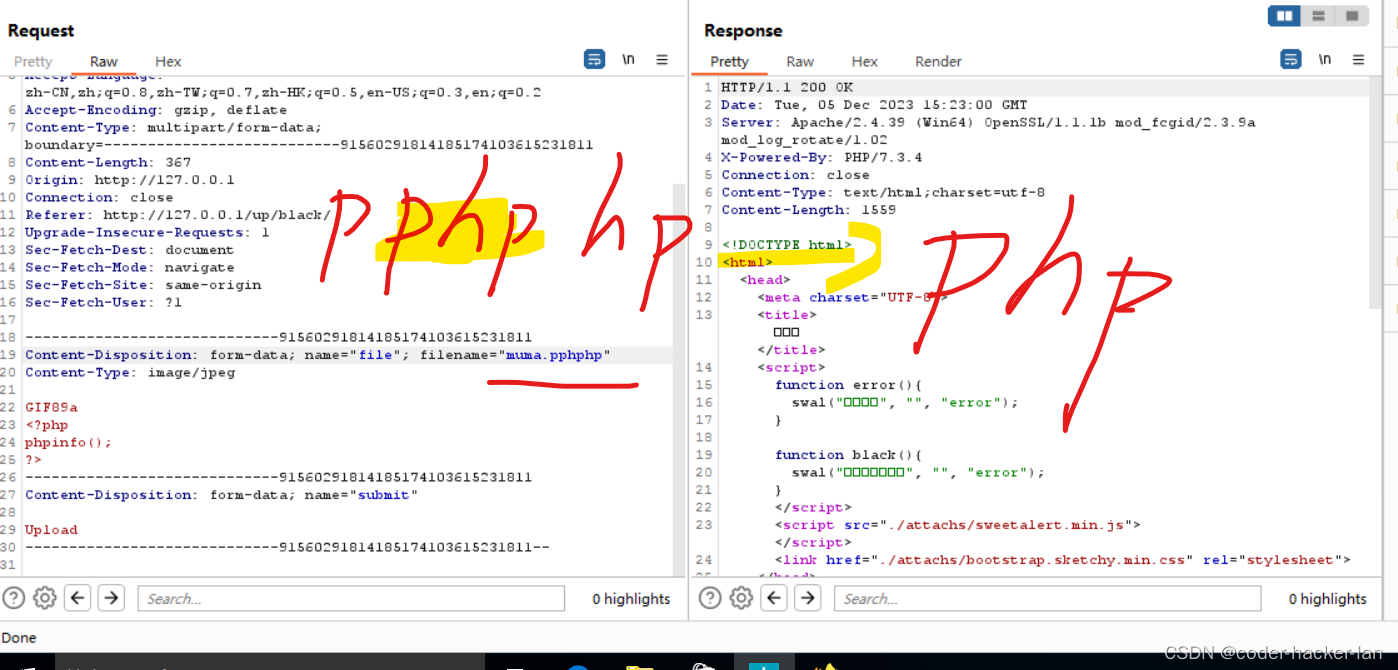1398x670 pixels.
Task: Open search settings gear under Response panel
Action: coord(741,598)
